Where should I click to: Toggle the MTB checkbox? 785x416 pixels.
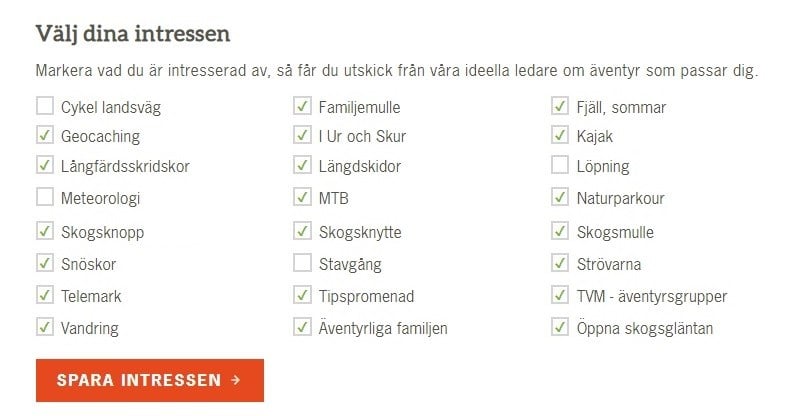(302, 197)
